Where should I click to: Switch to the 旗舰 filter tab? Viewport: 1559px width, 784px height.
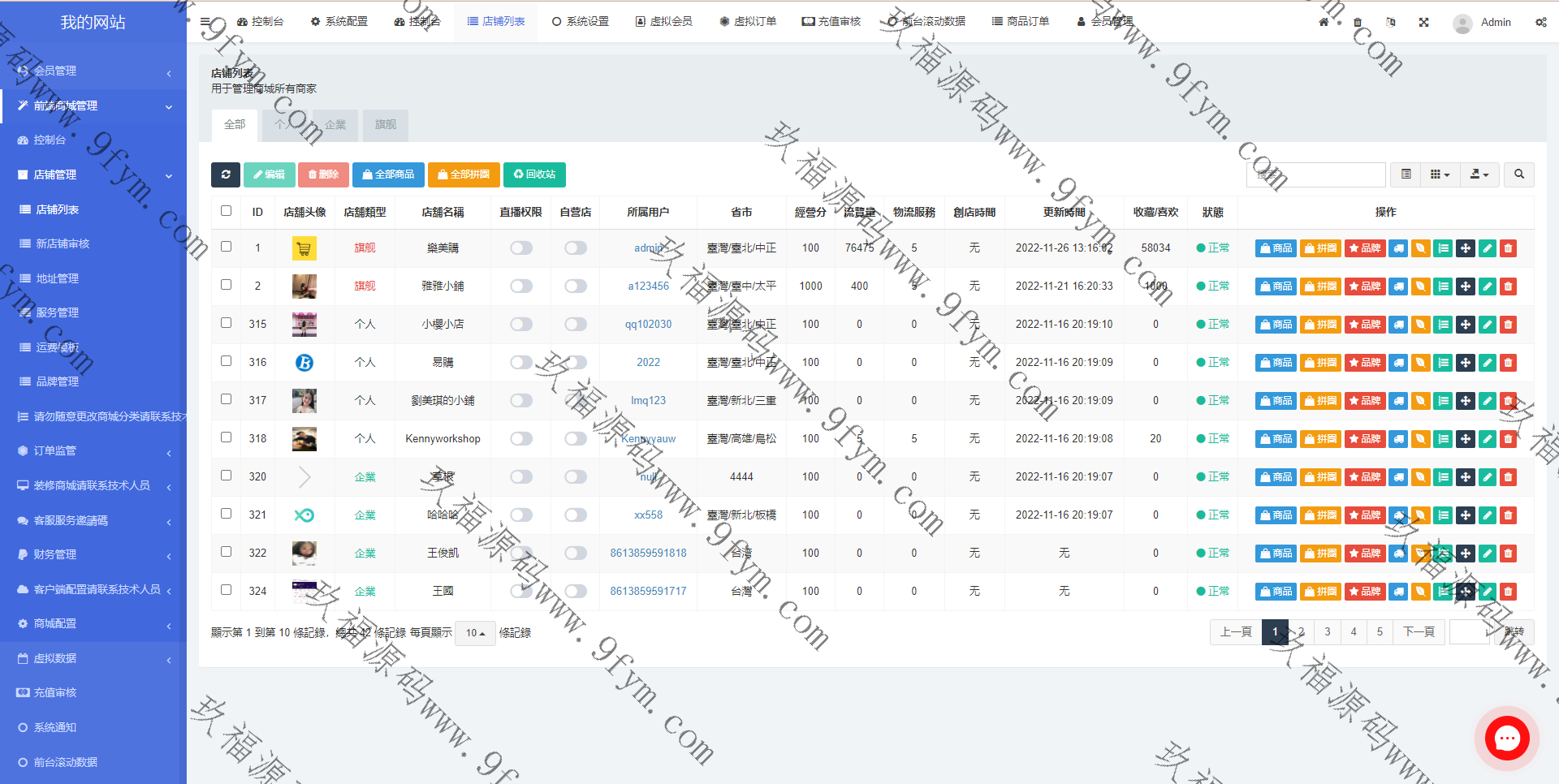(386, 125)
